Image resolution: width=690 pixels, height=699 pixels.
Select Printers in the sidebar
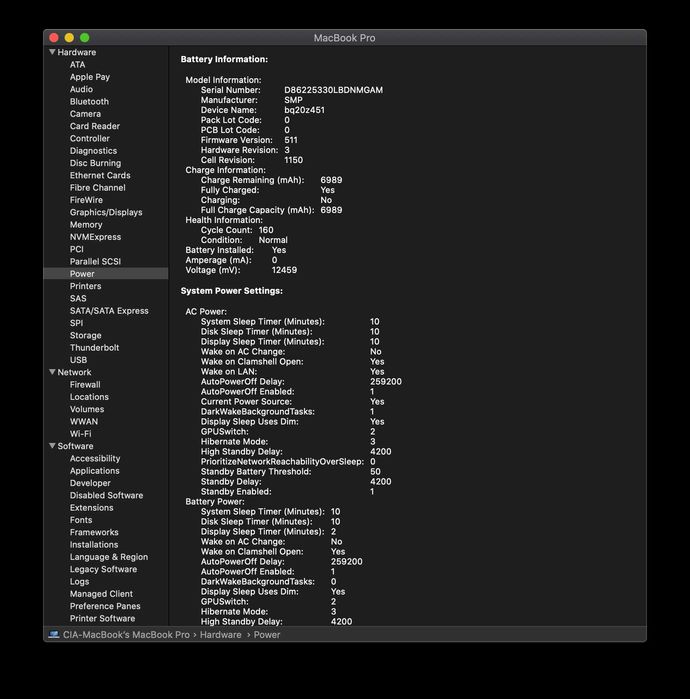pyautogui.click(x=86, y=286)
